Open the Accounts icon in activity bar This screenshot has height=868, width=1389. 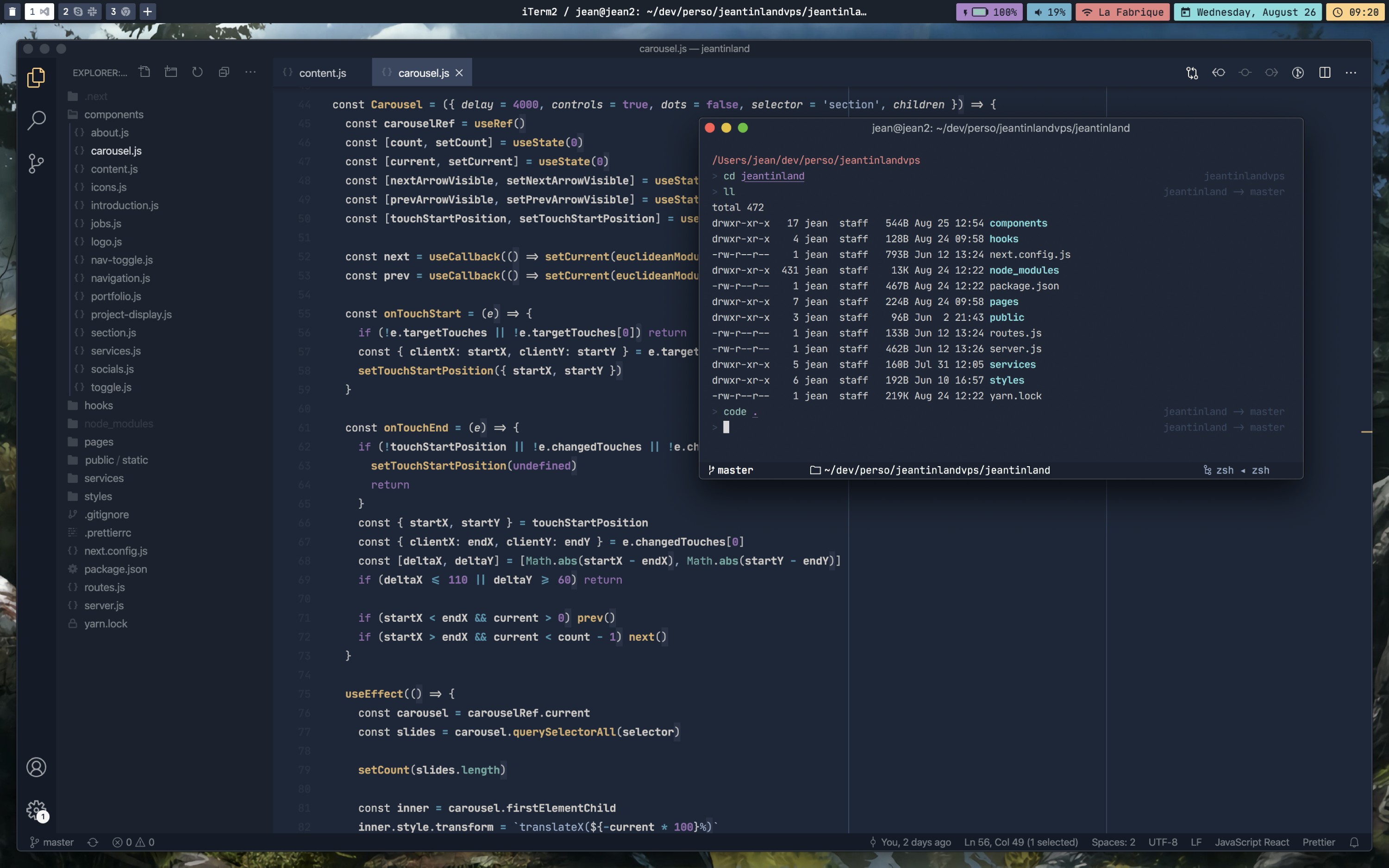(x=36, y=767)
